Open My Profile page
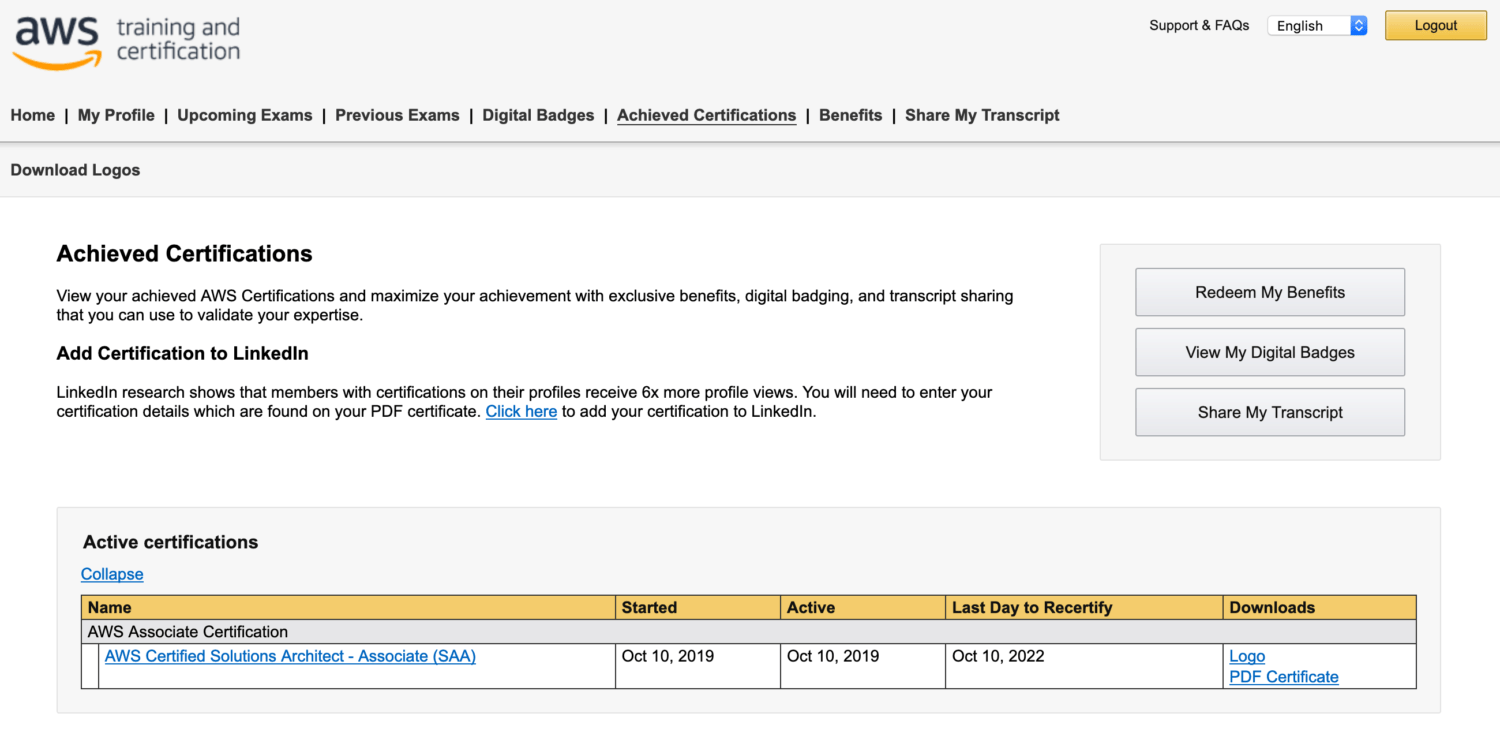The height and width of the screenshot is (732, 1500). (x=116, y=115)
